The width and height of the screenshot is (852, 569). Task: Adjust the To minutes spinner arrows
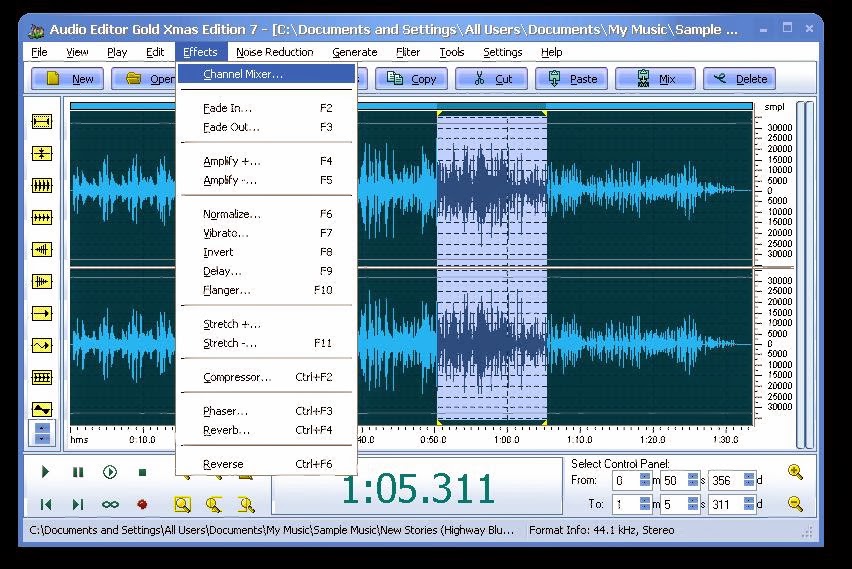(x=645, y=504)
